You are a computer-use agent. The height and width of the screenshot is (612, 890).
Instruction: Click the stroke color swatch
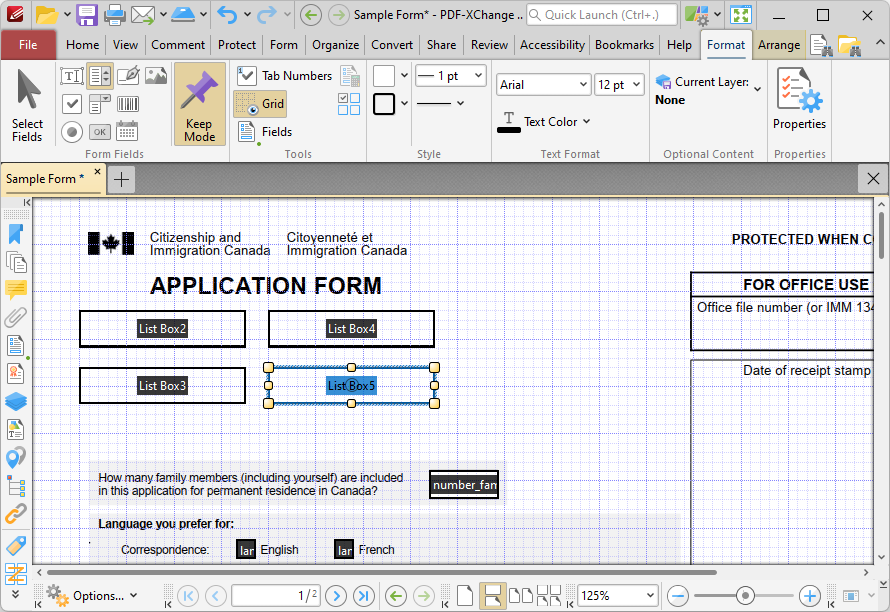pyautogui.click(x=384, y=104)
